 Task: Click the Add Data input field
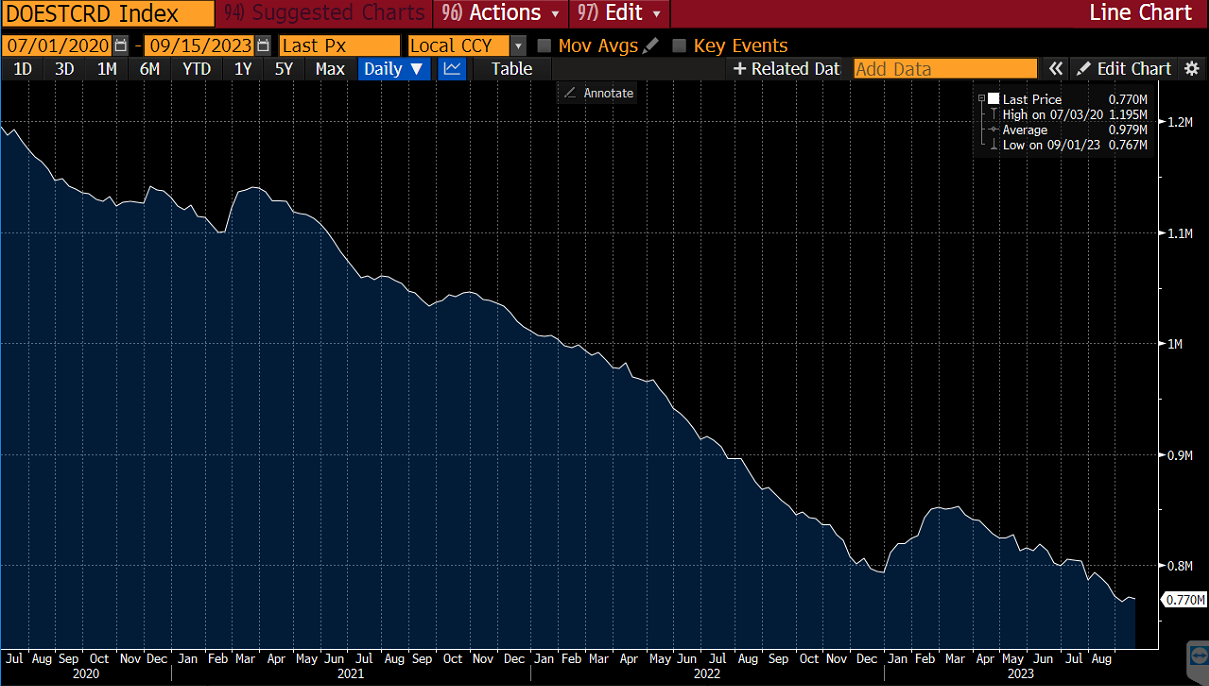point(945,69)
